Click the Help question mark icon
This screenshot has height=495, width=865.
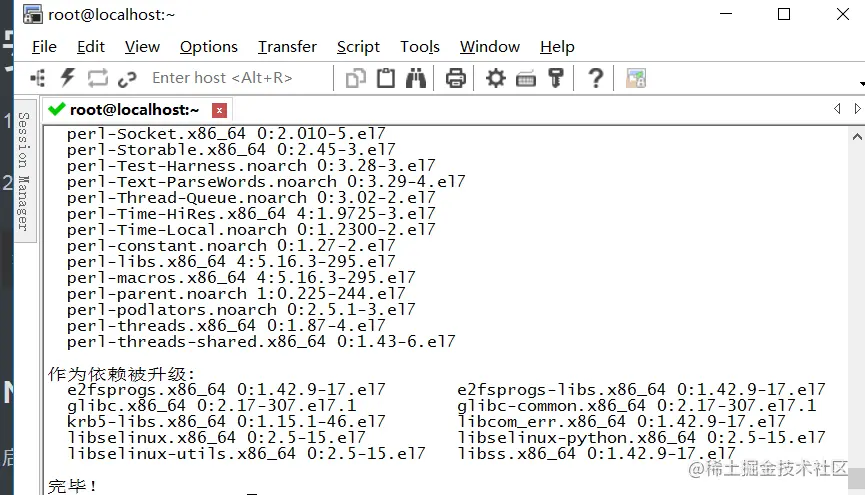[596, 78]
